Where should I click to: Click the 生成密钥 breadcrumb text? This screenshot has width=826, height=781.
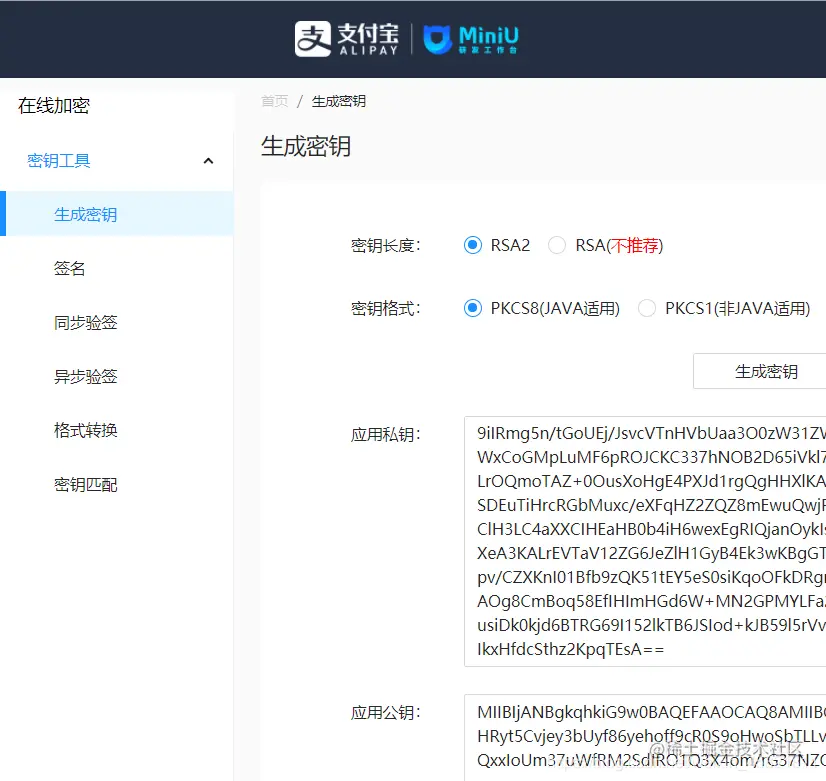click(x=339, y=101)
